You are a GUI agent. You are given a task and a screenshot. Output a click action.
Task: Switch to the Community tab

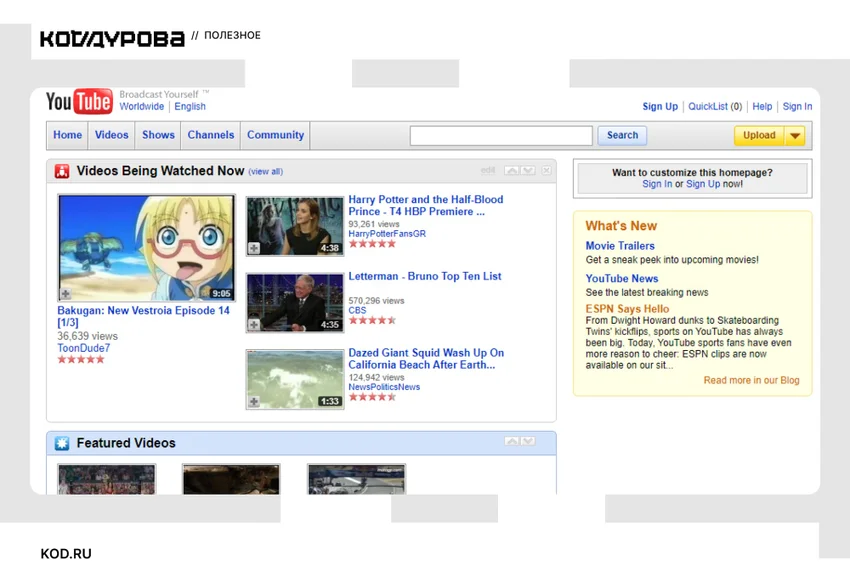(x=275, y=135)
